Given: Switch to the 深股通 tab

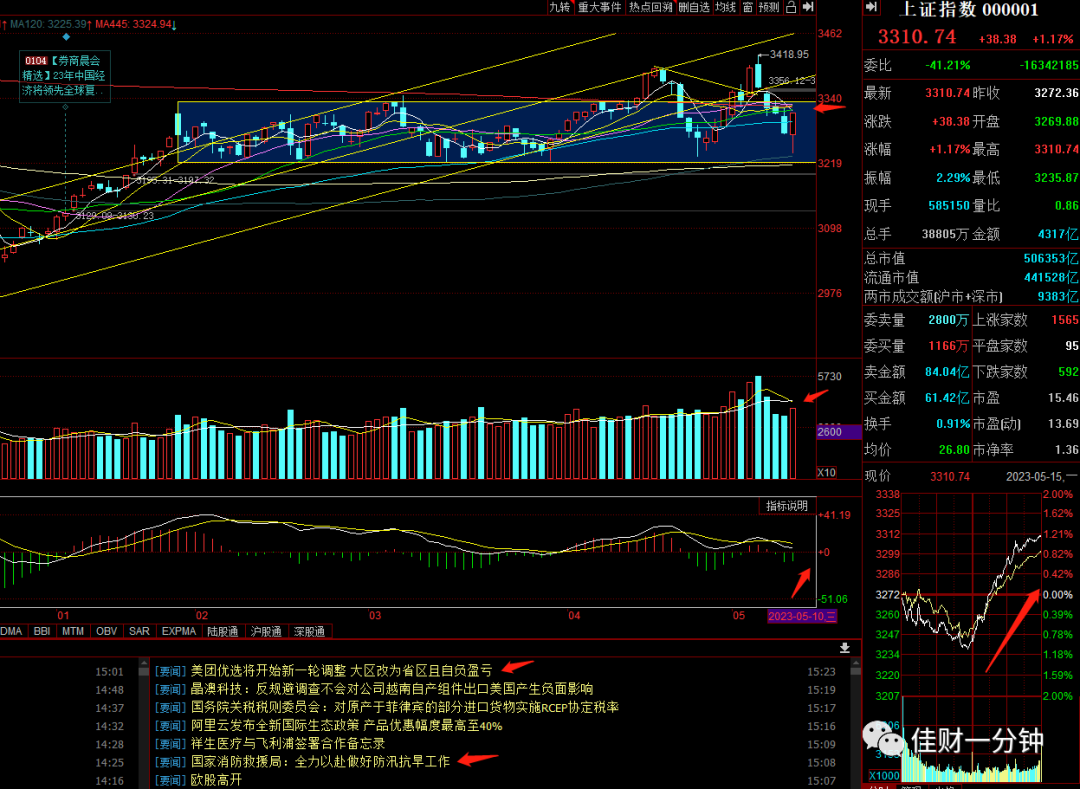Looking at the screenshot, I should 309,631.
